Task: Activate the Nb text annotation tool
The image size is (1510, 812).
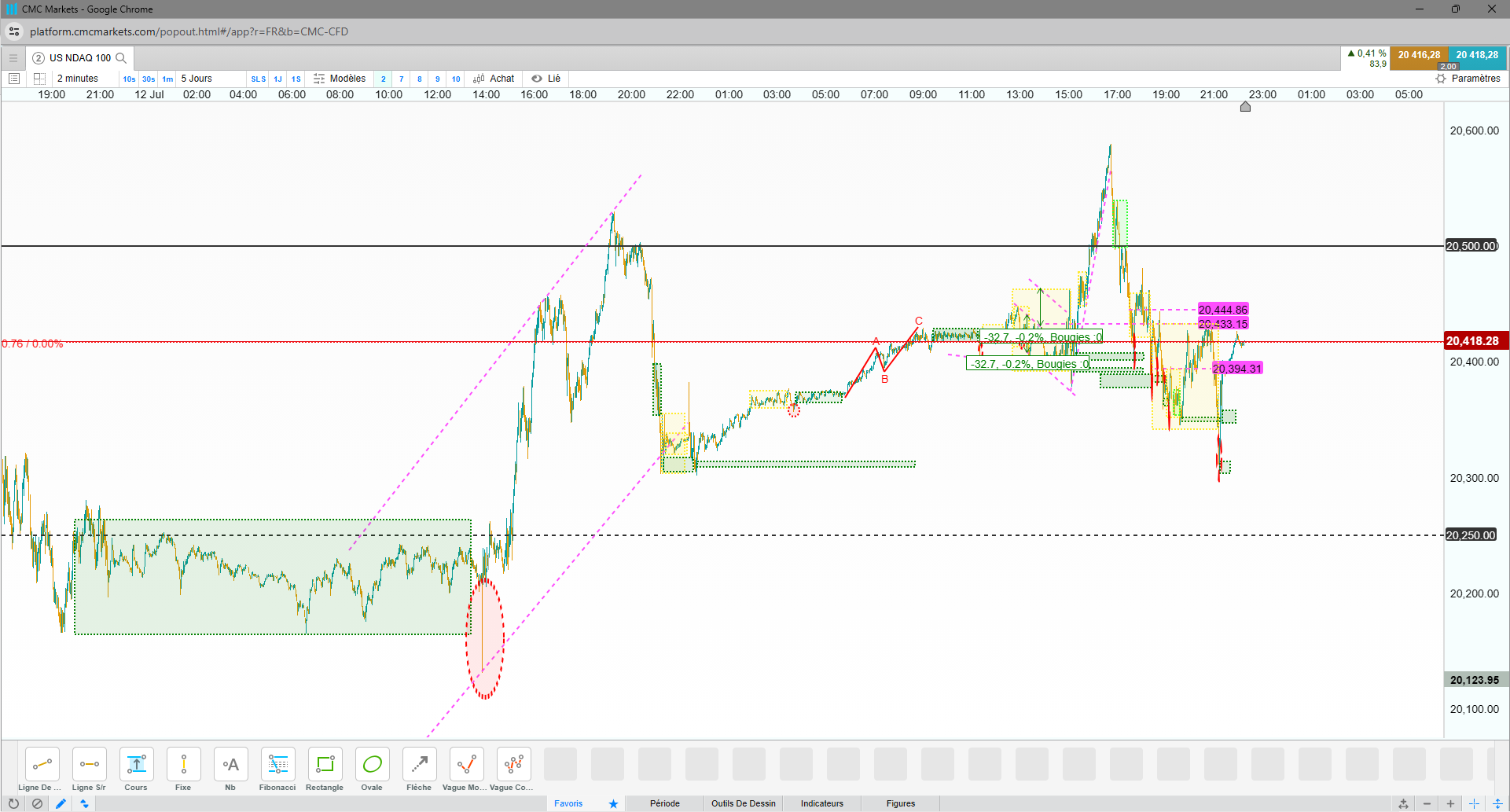Action: 230,770
